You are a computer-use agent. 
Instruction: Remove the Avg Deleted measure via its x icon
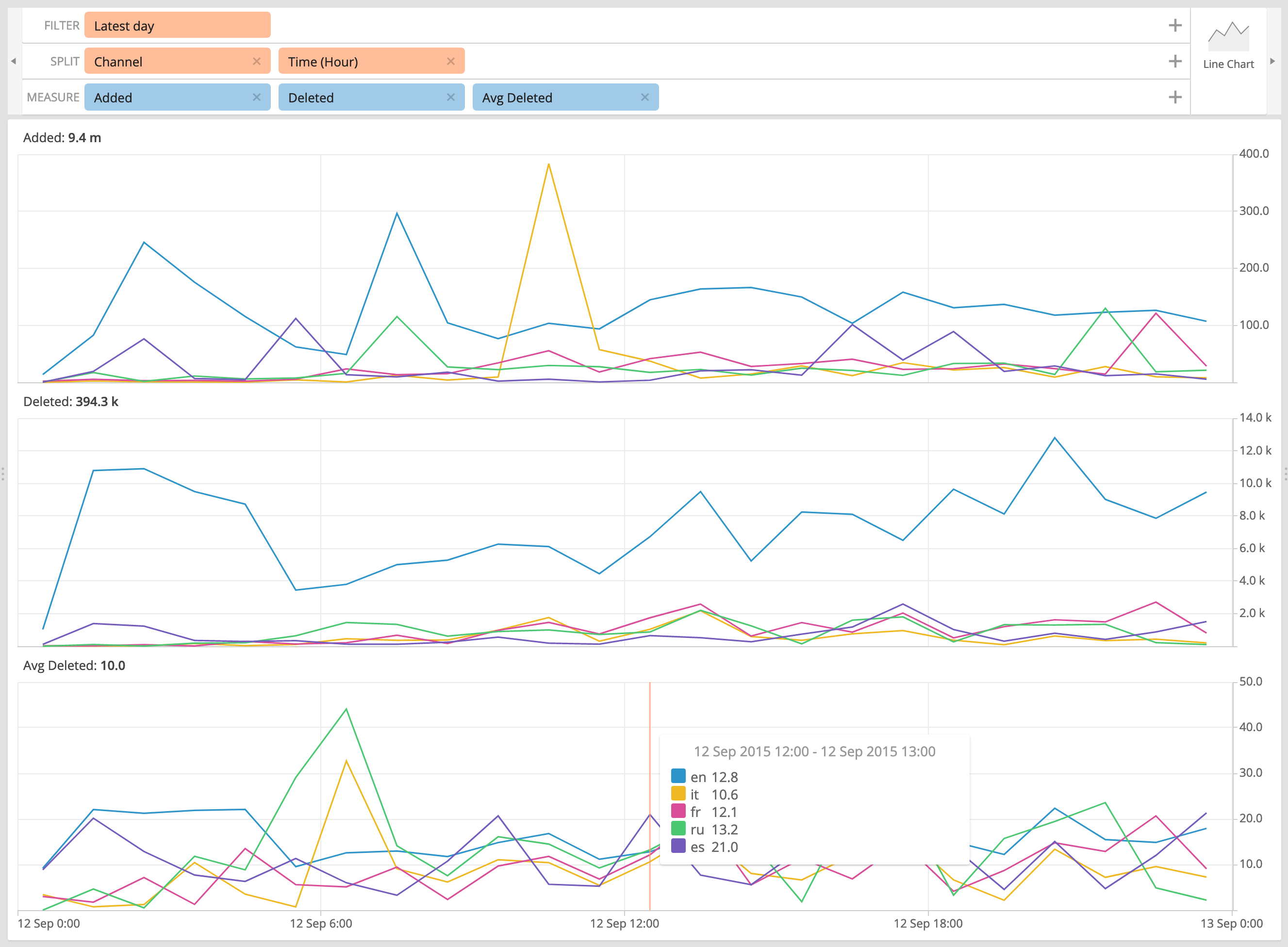pyautogui.click(x=645, y=98)
